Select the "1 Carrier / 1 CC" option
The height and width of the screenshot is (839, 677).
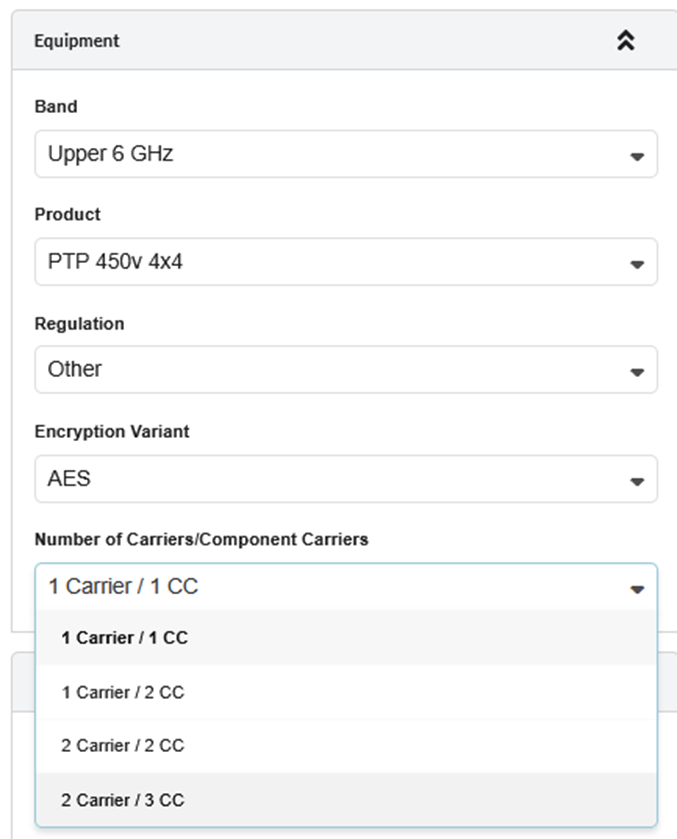coord(125,638)
